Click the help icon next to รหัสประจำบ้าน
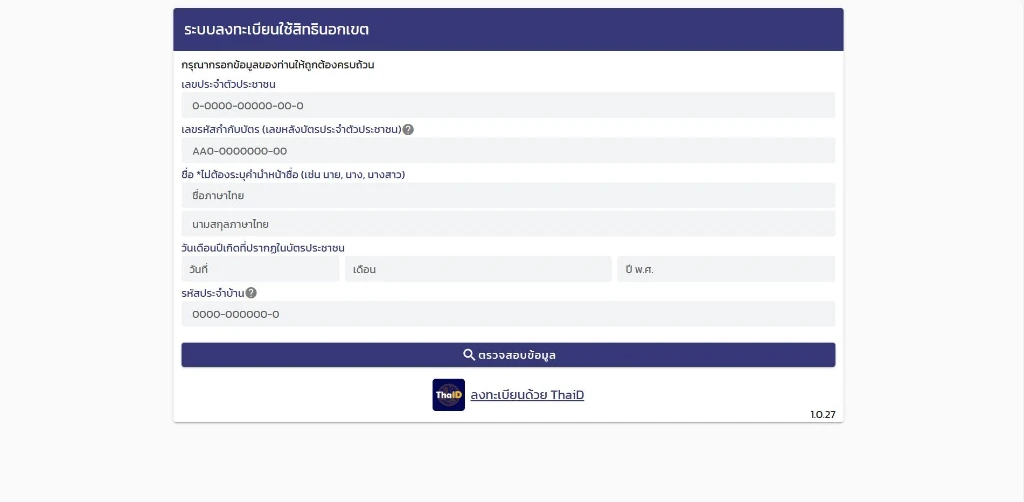Image resolution: width=1024 pixels, height=502 pixels. pos(251,293)
